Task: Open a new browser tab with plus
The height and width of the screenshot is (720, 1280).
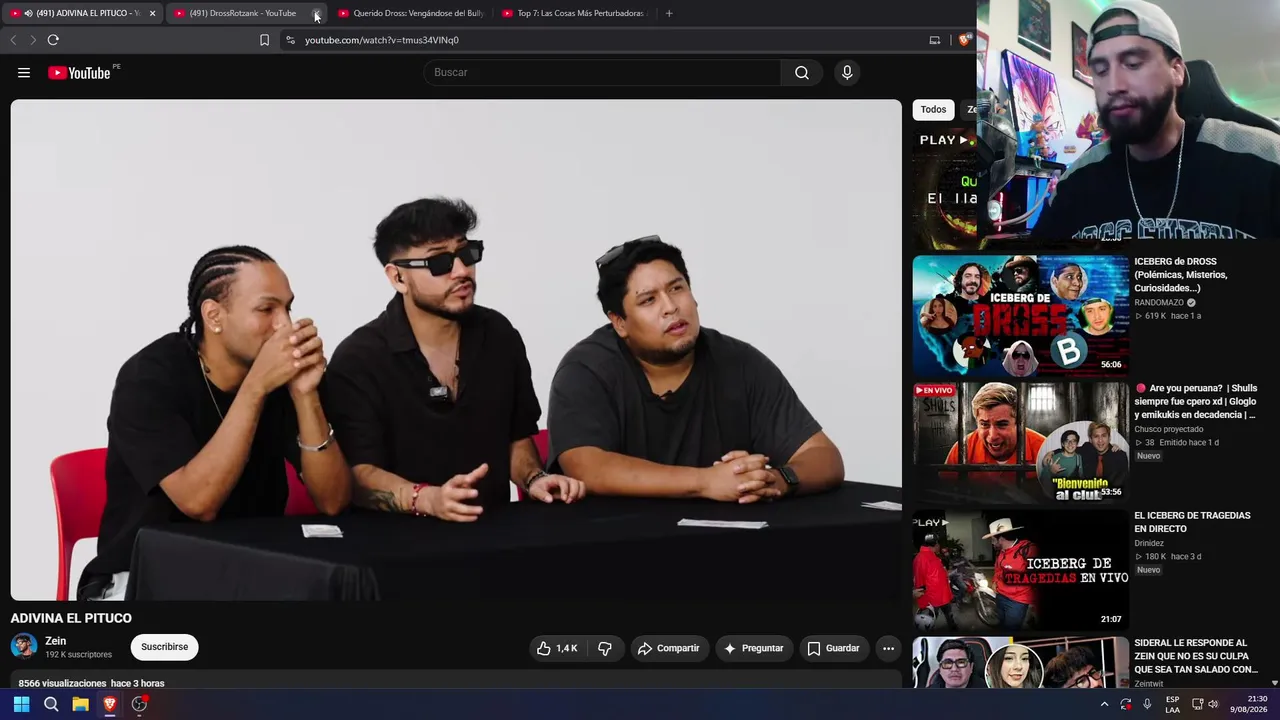Action: [669, 13]
